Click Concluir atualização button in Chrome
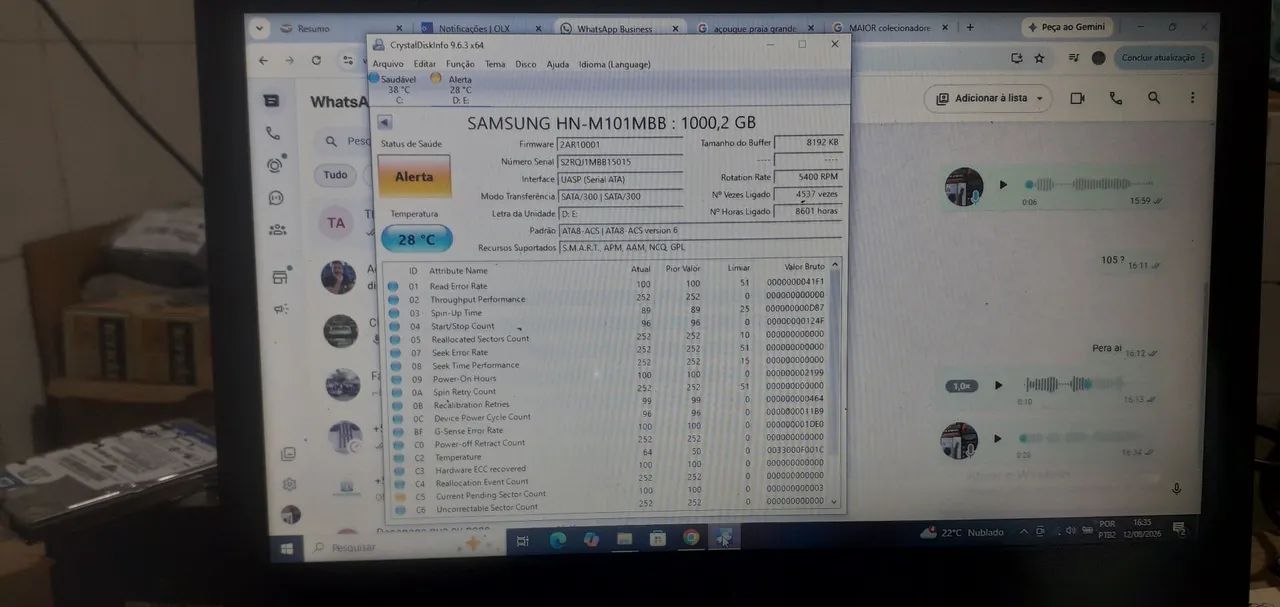1280x607 pixels. (1163, 57)
